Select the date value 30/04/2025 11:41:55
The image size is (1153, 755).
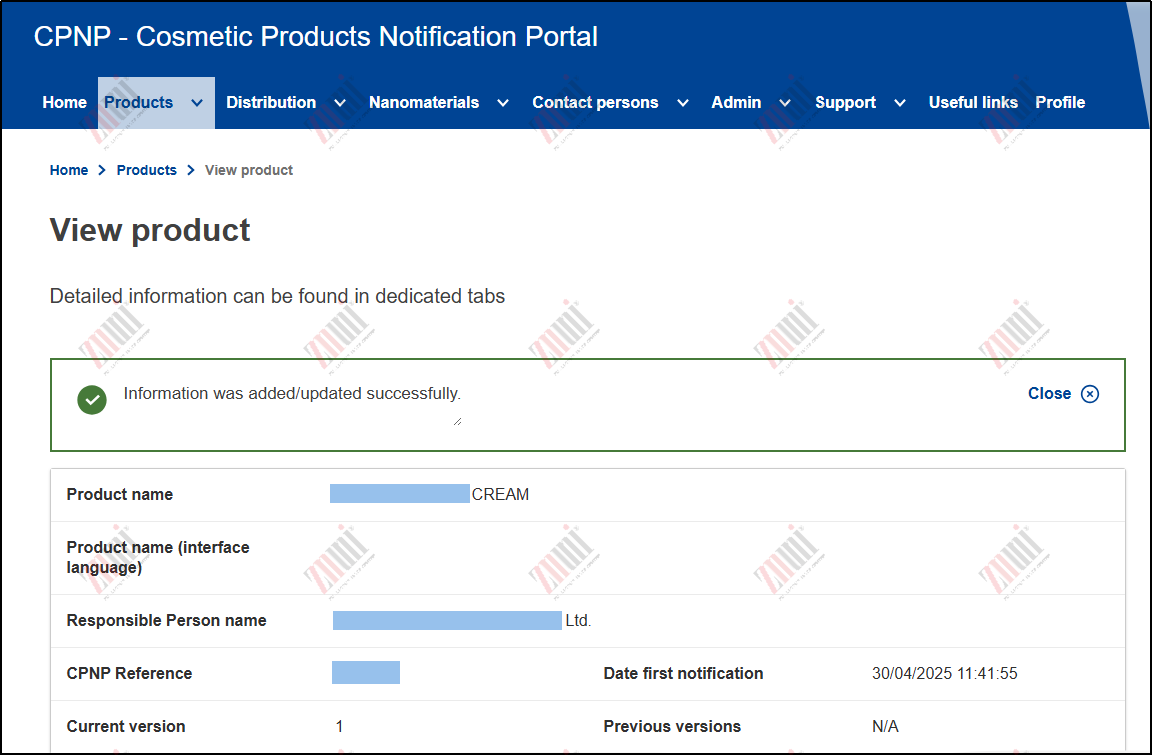944,673
